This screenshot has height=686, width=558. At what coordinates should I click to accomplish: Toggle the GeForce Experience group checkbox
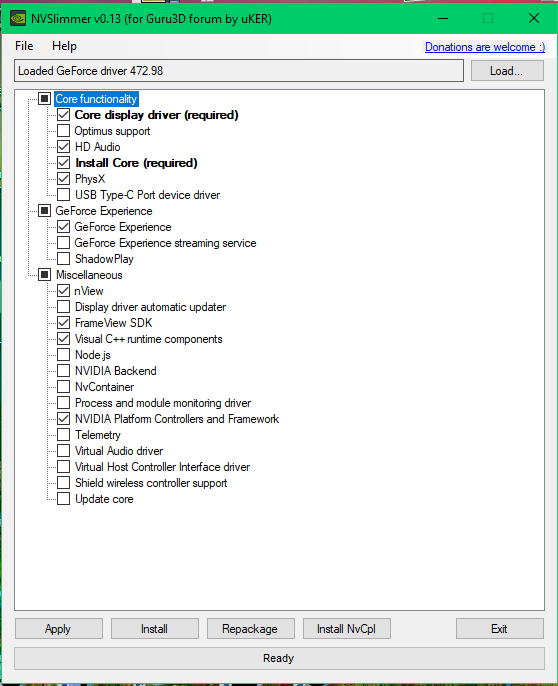44,211
